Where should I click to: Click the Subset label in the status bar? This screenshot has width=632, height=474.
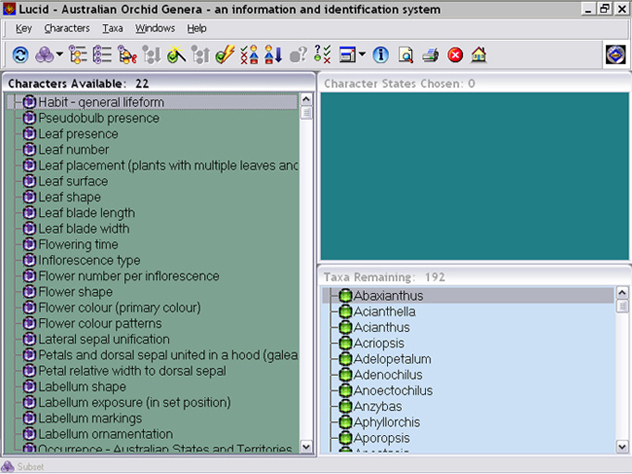30,467
